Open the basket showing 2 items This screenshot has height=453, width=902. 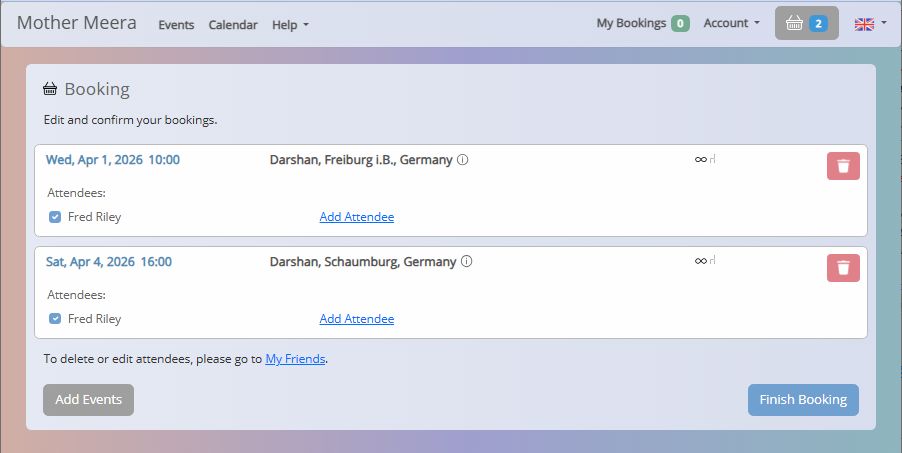pyautogui.click(x=806, y=23)
